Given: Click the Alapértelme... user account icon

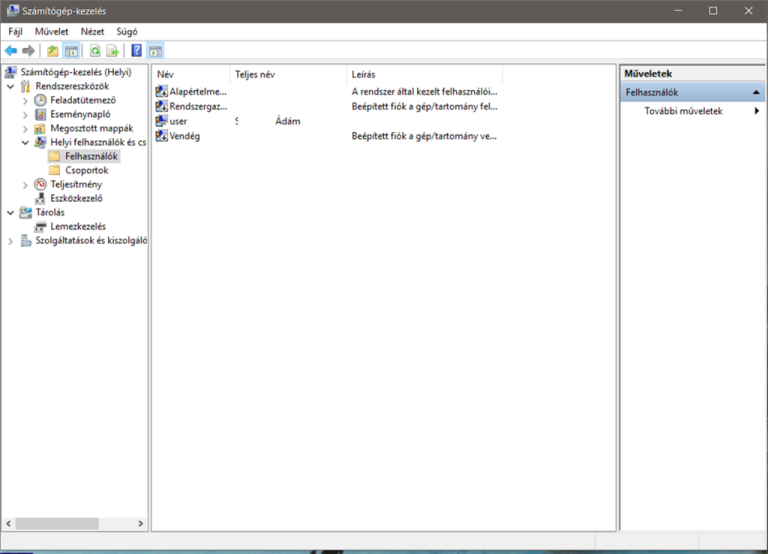Looking at the screenshot, I should [161, 92].
